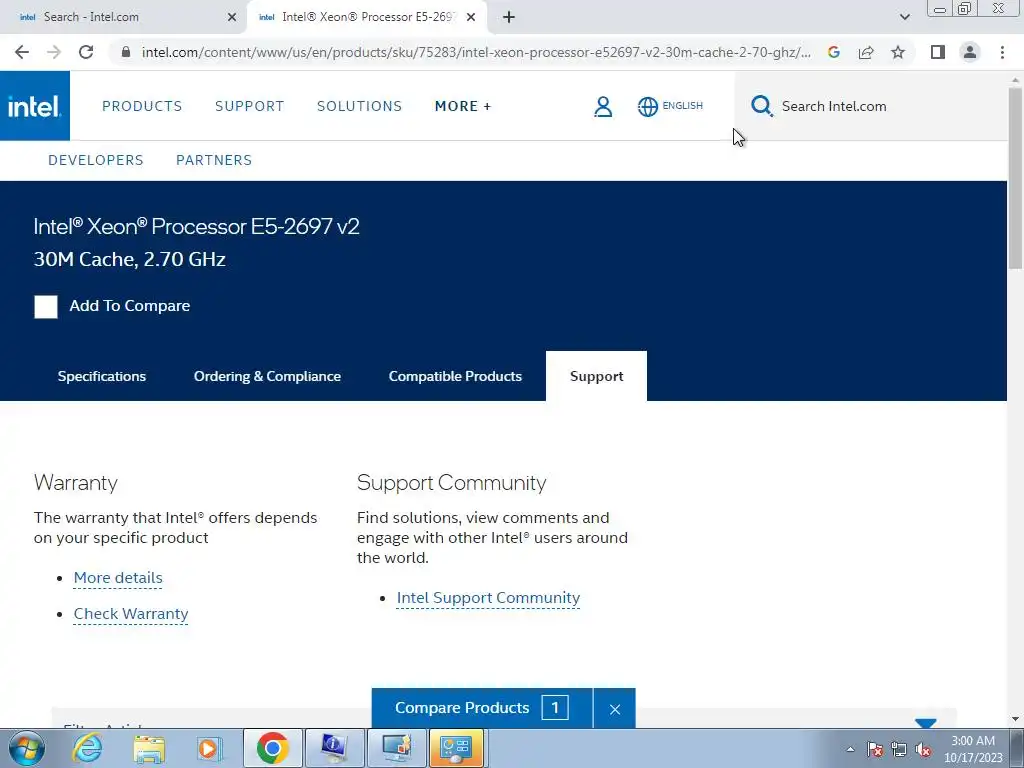The width and height of the screenshot is (1024, 768).
Task: Click the Action Center flag icon
Action: (875, 749)
